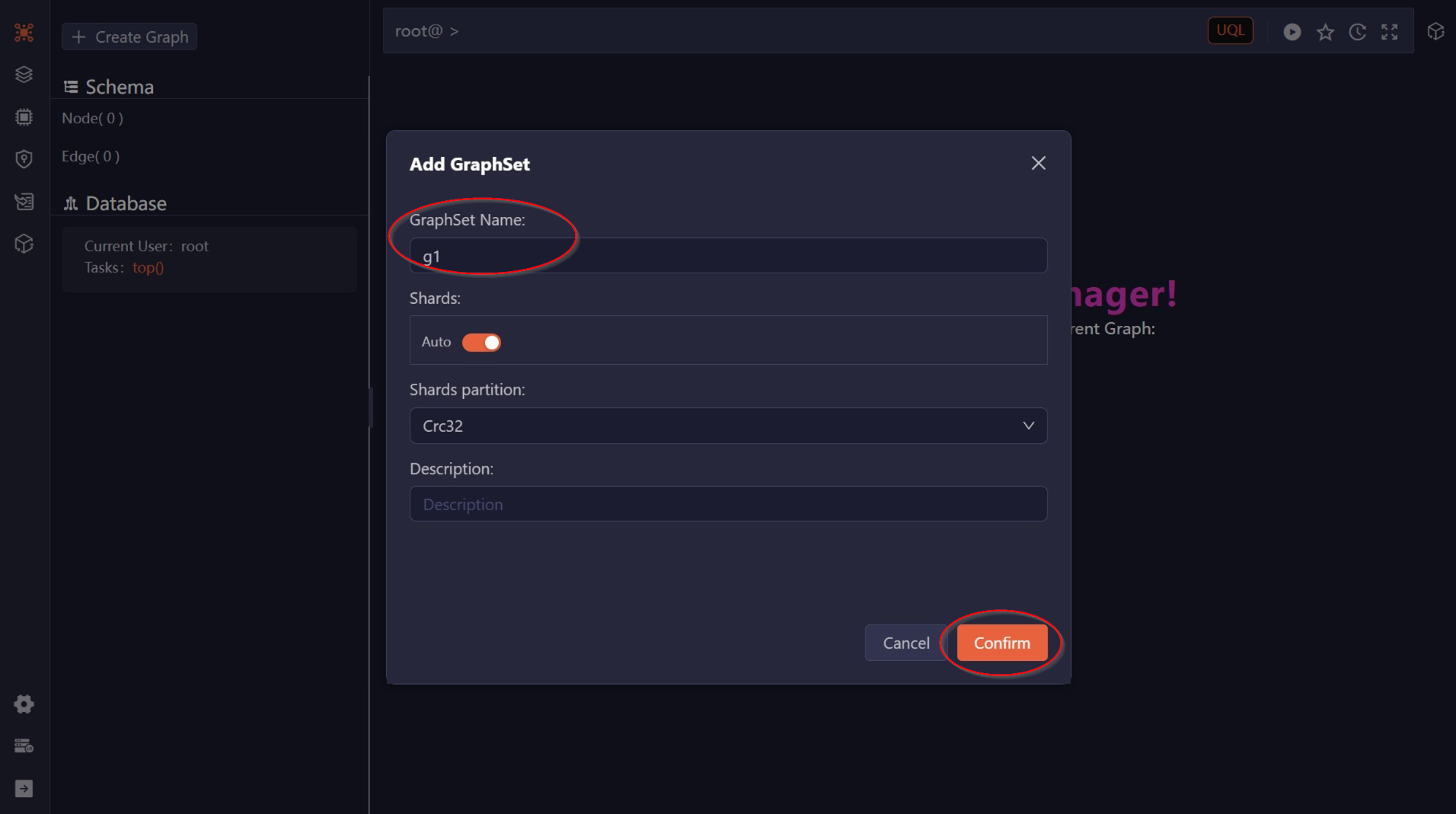Click the fullscreen expand icon
Viewport: 1456px width, 814px height.
[x=1390, y=32]
